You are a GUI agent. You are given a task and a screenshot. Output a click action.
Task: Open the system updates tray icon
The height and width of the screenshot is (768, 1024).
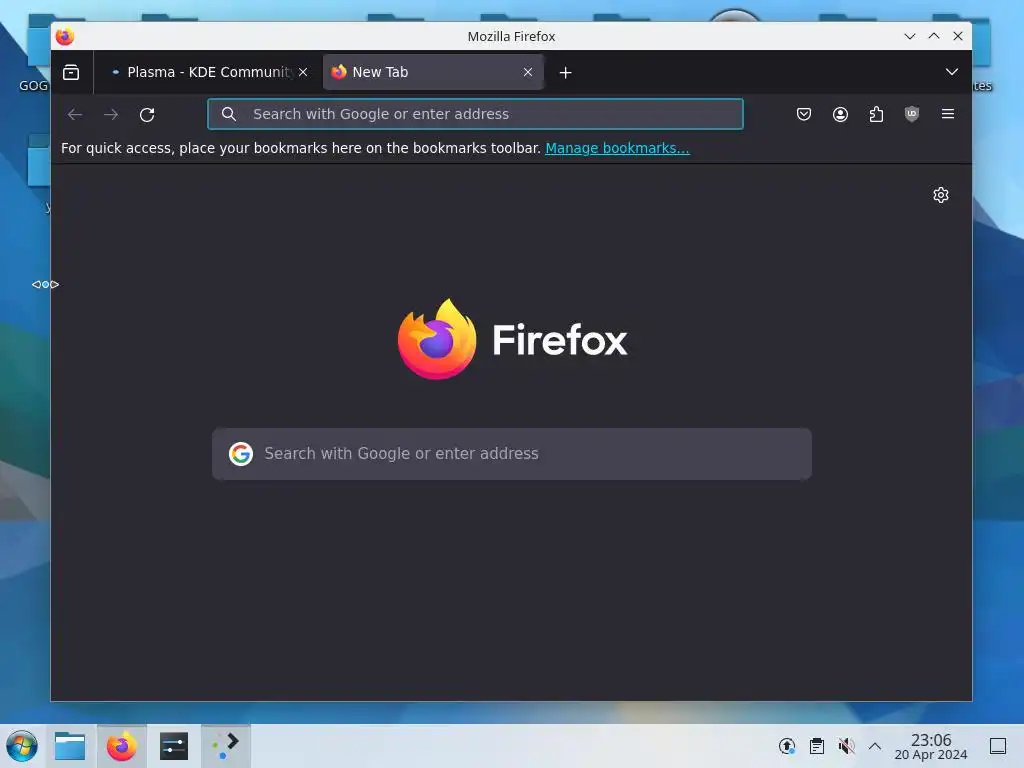click(x=787, y=746)
